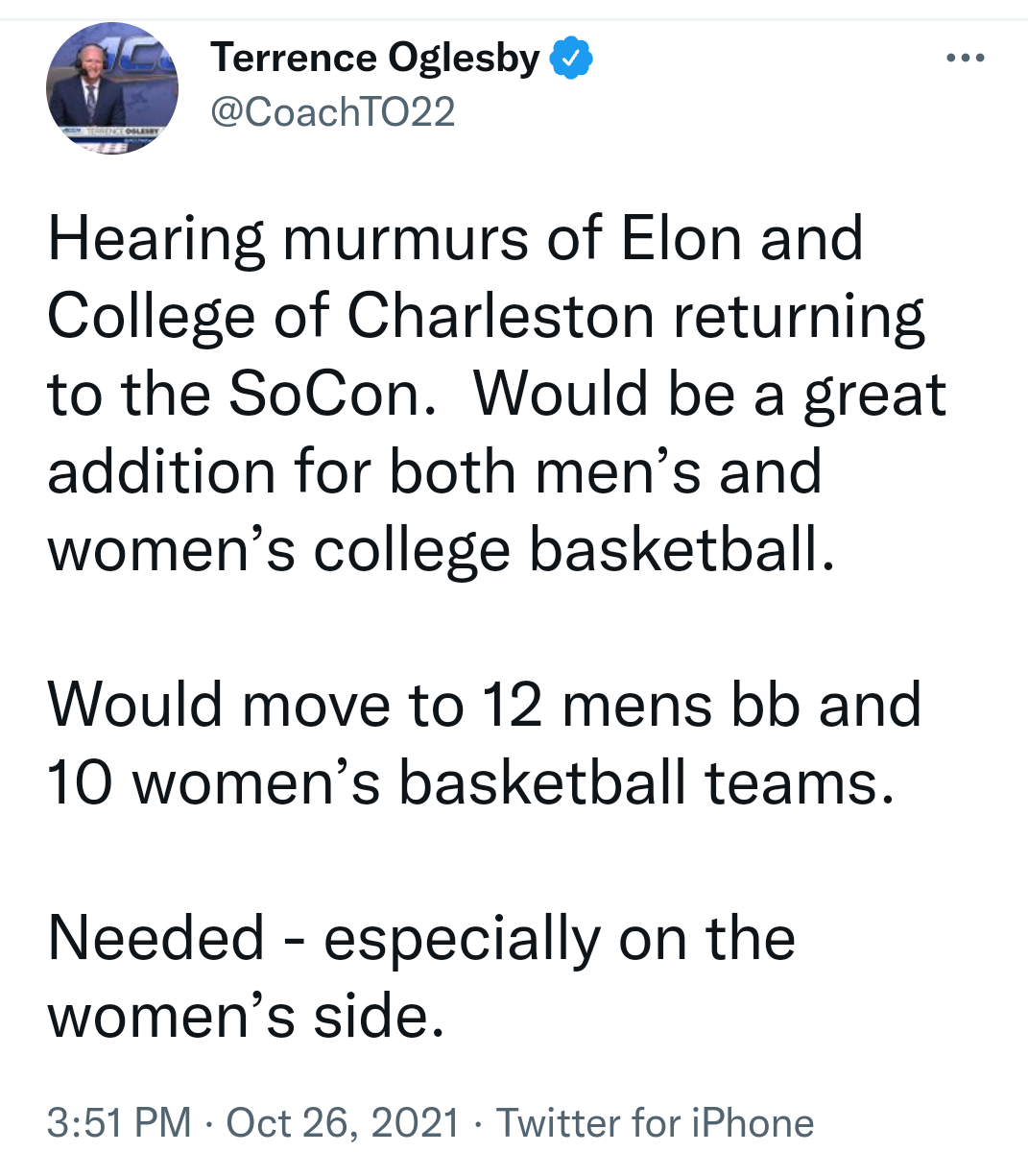The height and width of the screenshot is (1176, 1028).
Task: Click the paragraph starting 'Hearing murmurs of Elon'
Action: 496,395
